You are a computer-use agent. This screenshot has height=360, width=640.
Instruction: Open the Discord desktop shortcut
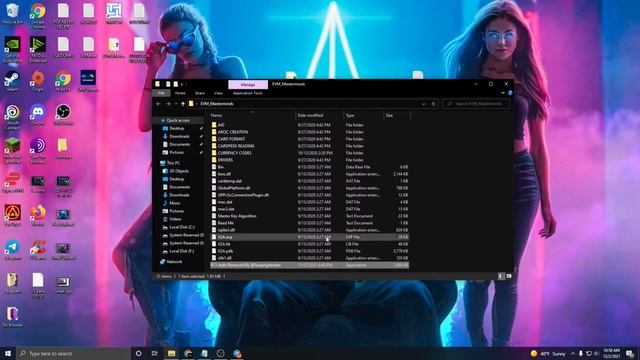click(38, 114)
